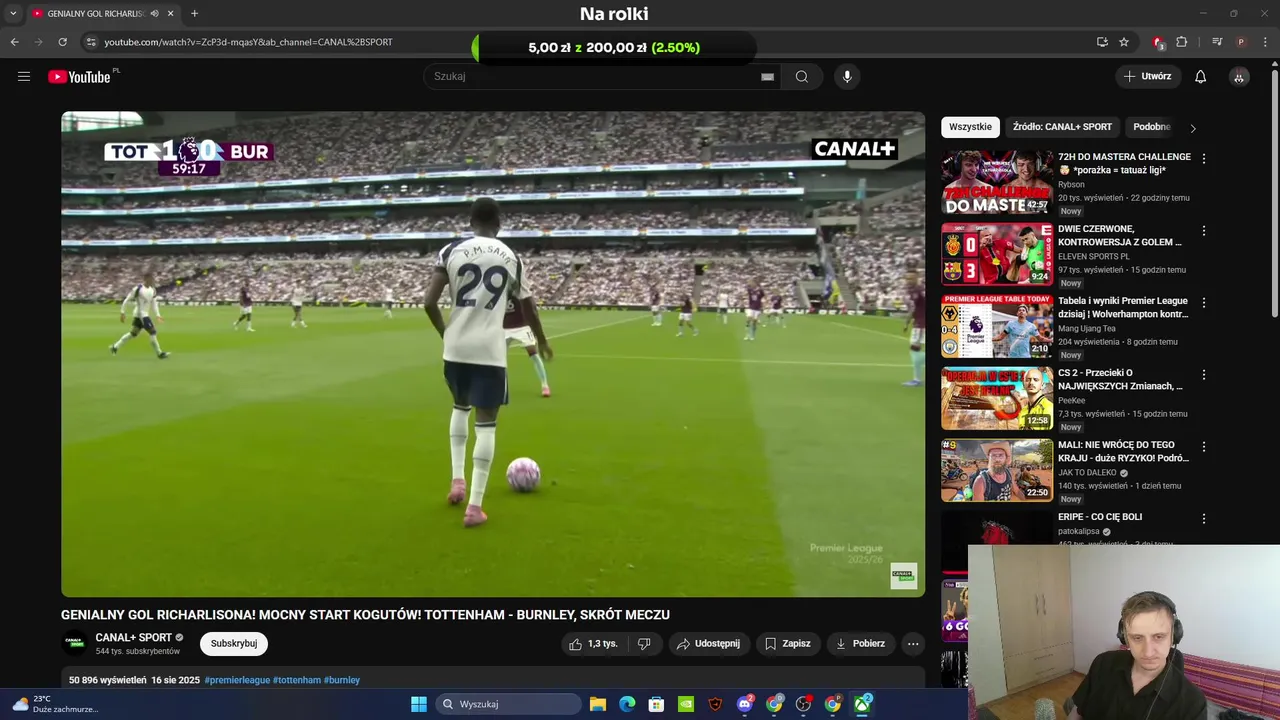This screenshot has height=720, width=1280.
Task: Click the Zapisz save button
Action: pyautogui.click(x=787, y=644)
